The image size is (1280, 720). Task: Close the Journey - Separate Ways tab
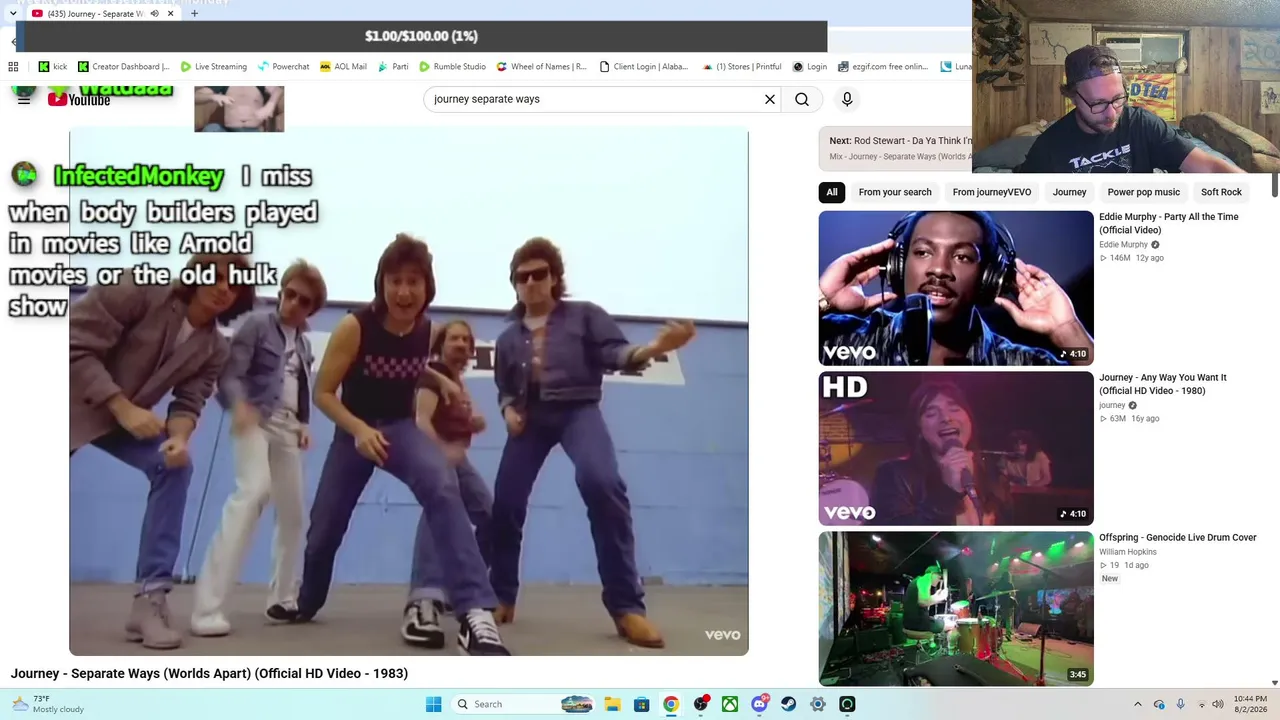pos(171,14)
